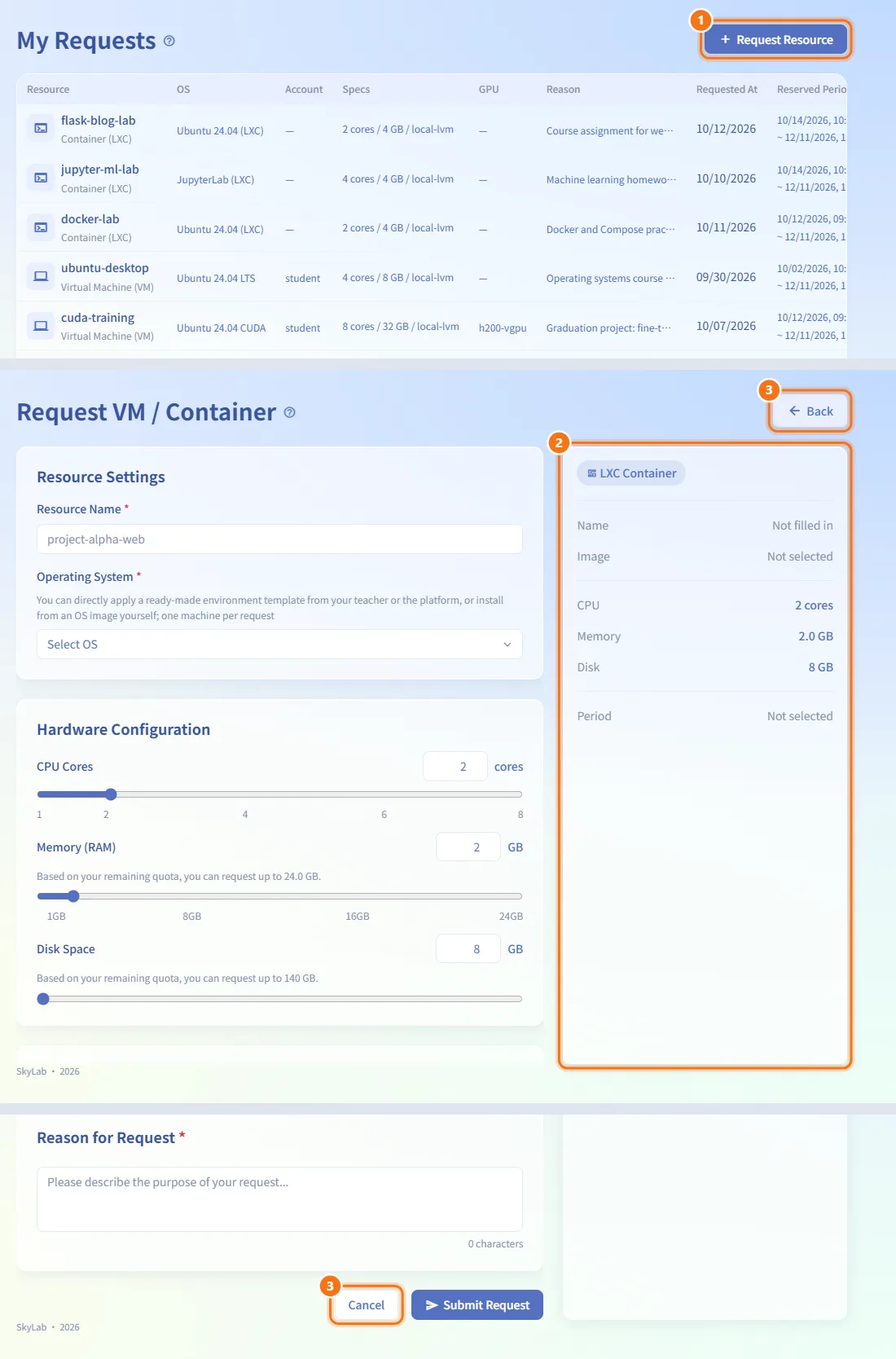Viewport: 896px width, 1359px height.
Task: Click the '6' tick on CPU slider
Action: (384, 815)
